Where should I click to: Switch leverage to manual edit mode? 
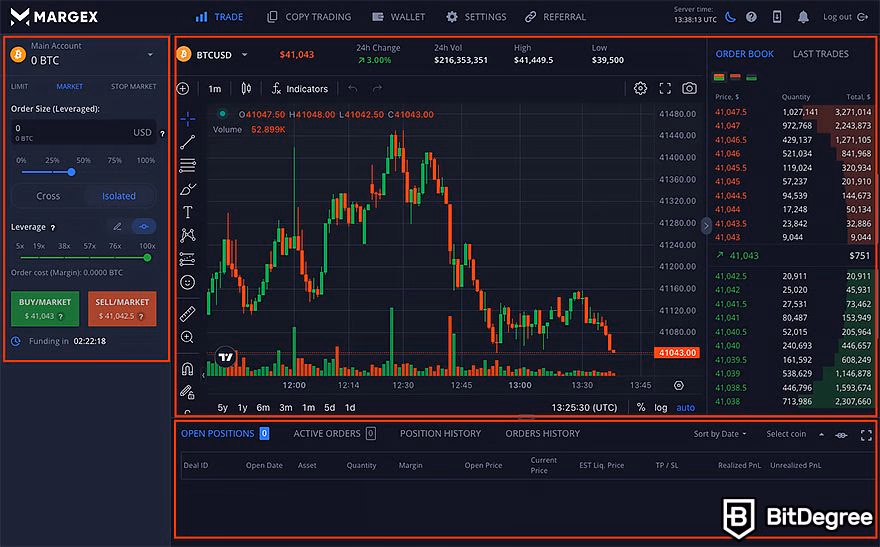(x=117, y=227)
